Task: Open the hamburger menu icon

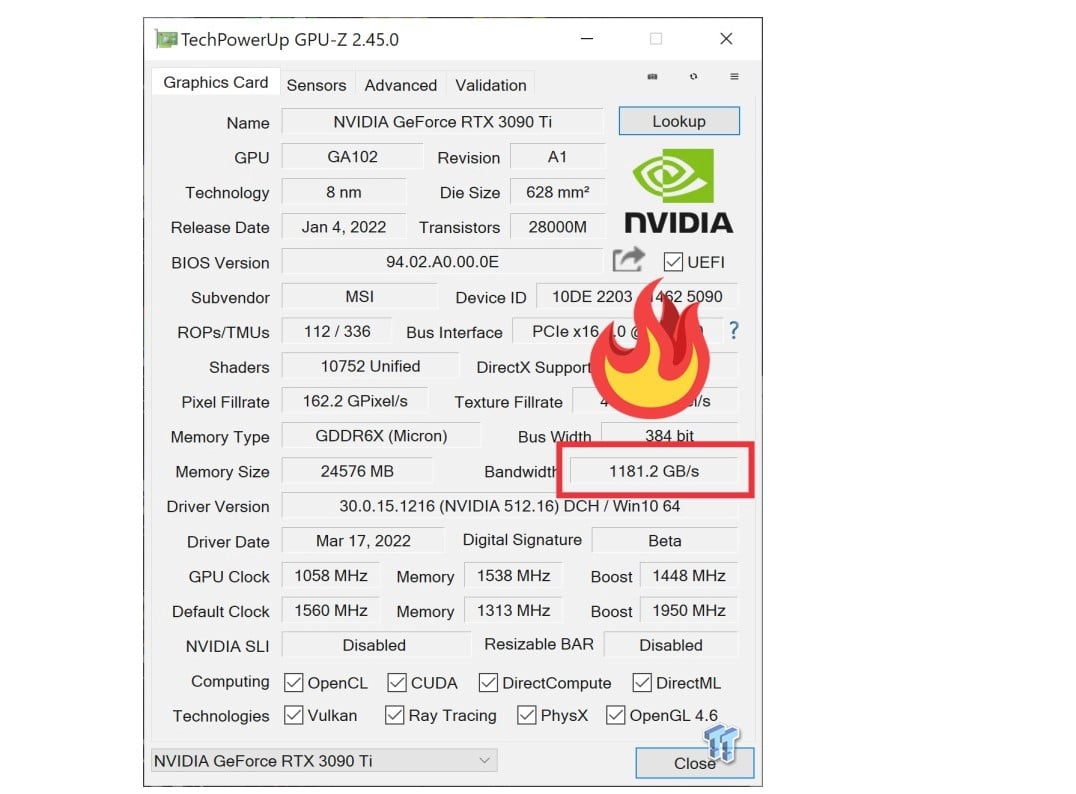Action: 734,77
